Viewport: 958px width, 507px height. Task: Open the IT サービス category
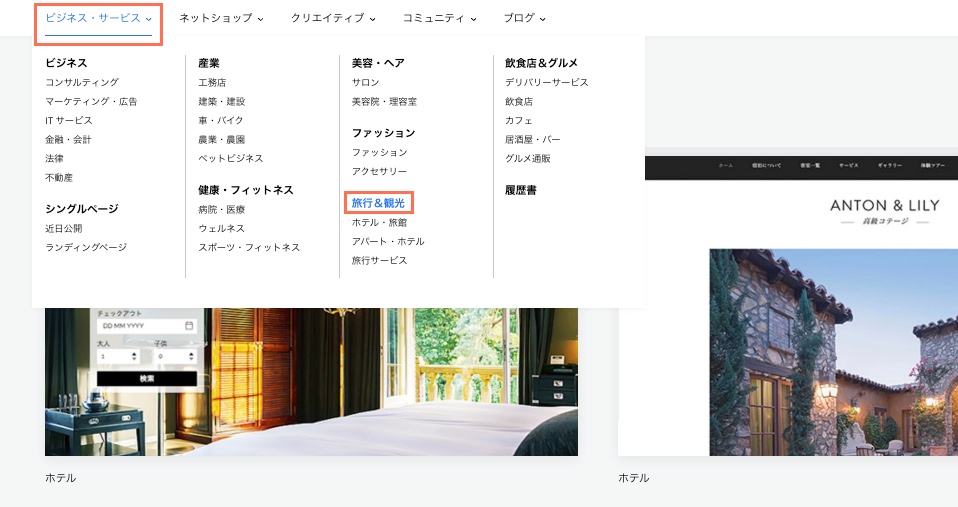click(x=68, y=120)
